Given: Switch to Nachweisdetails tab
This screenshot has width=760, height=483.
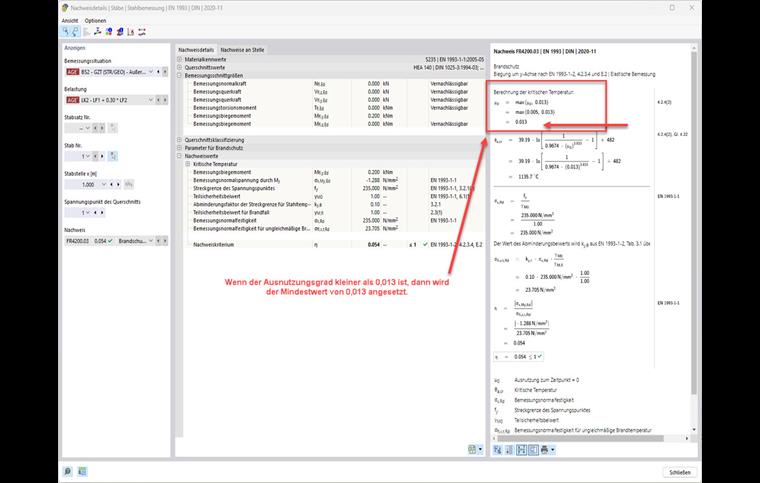Looking at the screenshot, I should (196, 50).
